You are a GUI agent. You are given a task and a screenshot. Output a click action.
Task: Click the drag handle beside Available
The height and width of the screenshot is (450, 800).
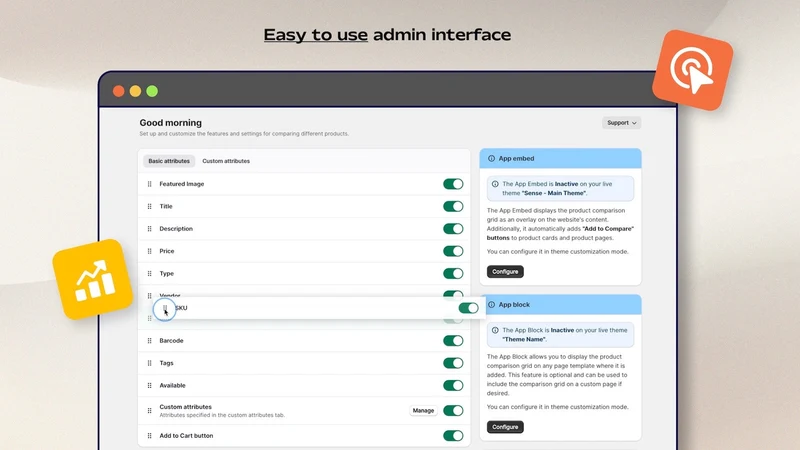click(x=149, y=385)
